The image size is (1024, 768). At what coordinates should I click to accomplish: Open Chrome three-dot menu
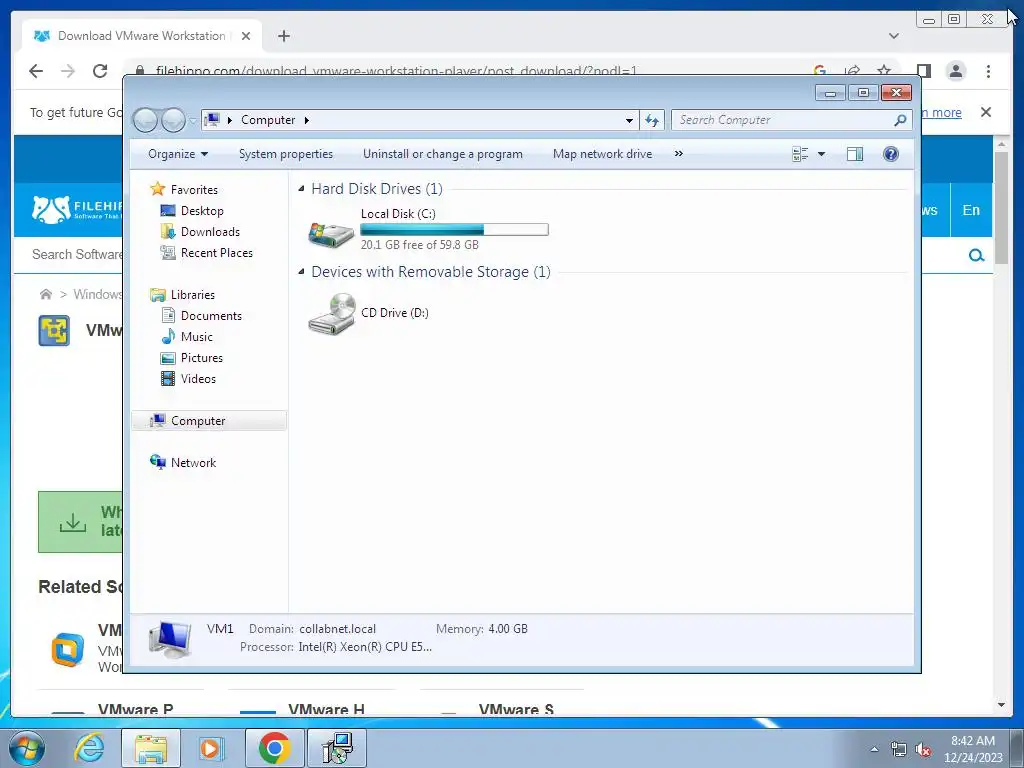[988, 71]
